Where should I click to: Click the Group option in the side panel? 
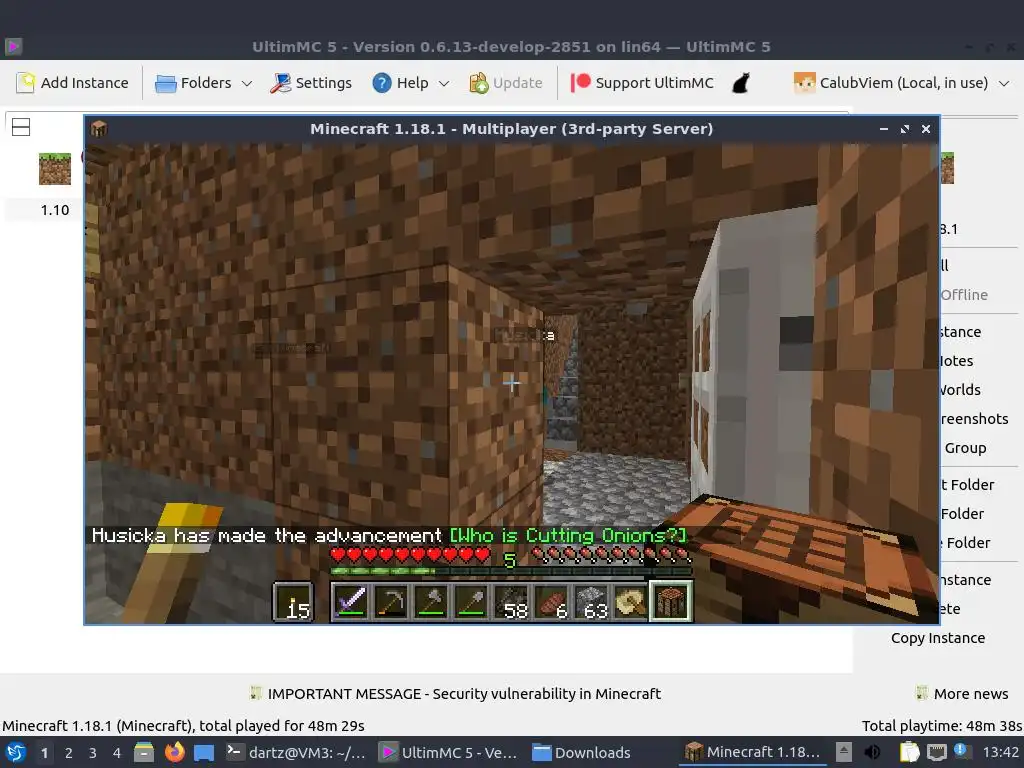tap(965, 448)
